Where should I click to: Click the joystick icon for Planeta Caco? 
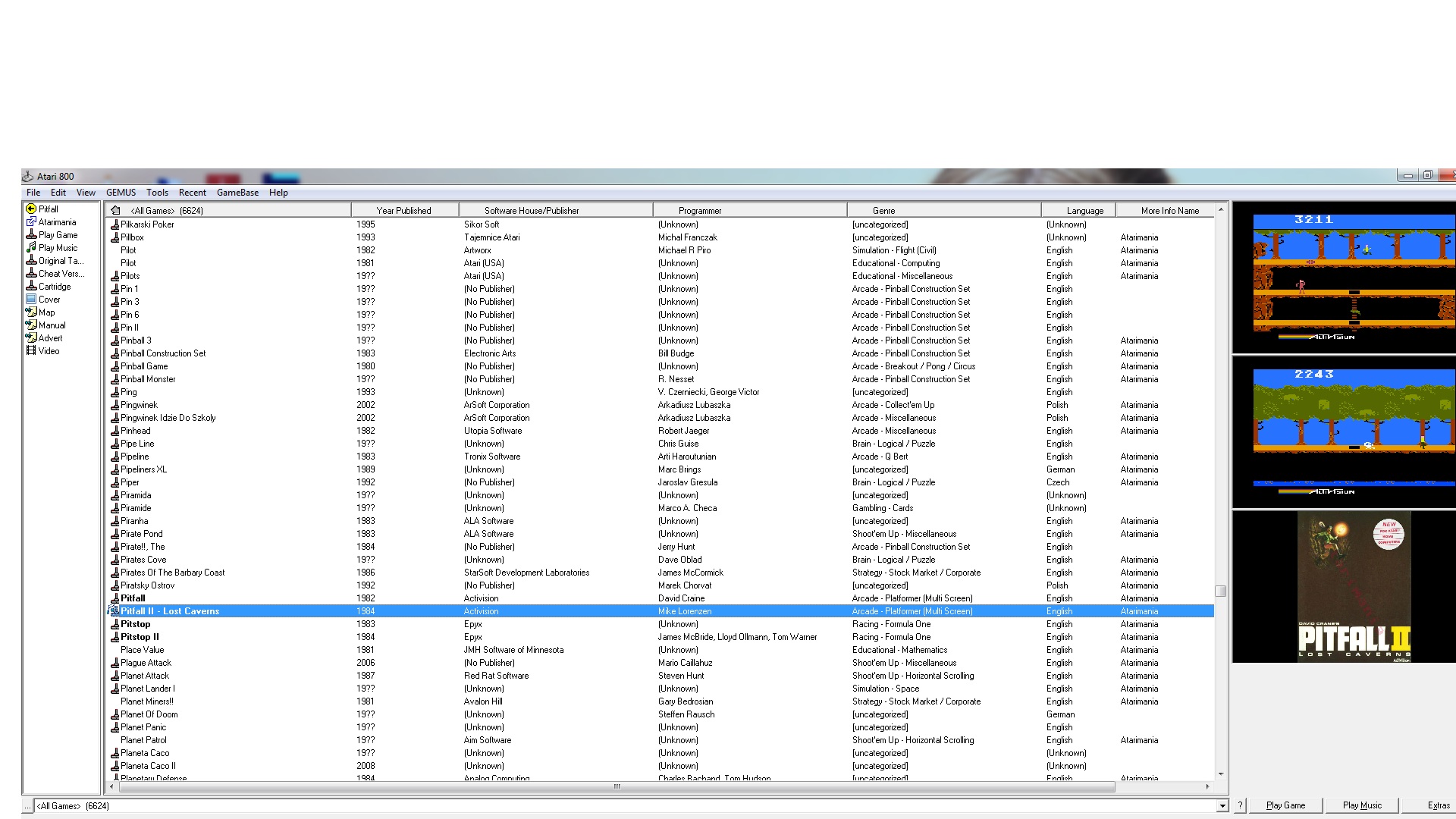tap(115, 753)
